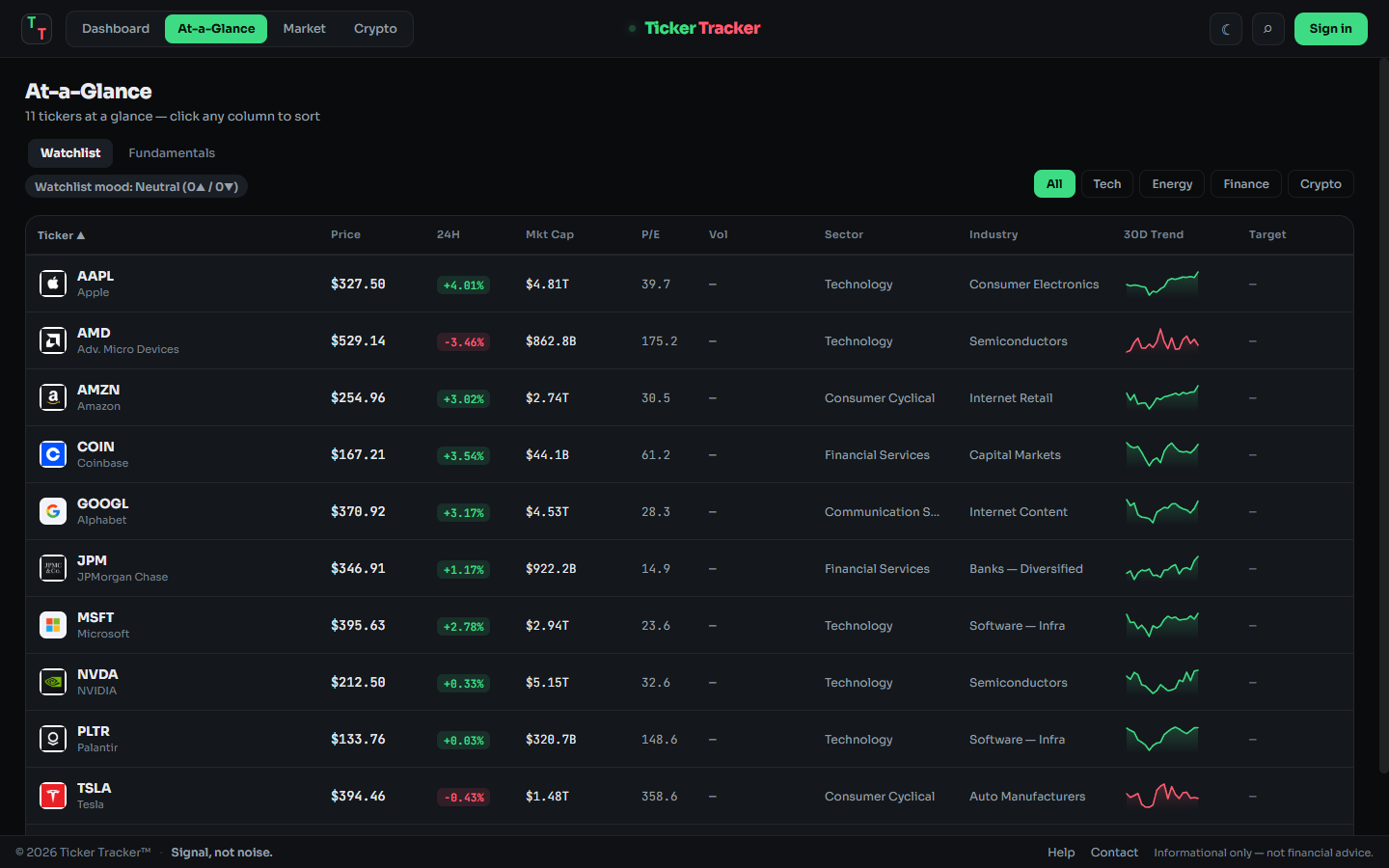This screenshot has height=868, width=1389.
Task: Open the Contact footer link
Action: point(1114,853)
